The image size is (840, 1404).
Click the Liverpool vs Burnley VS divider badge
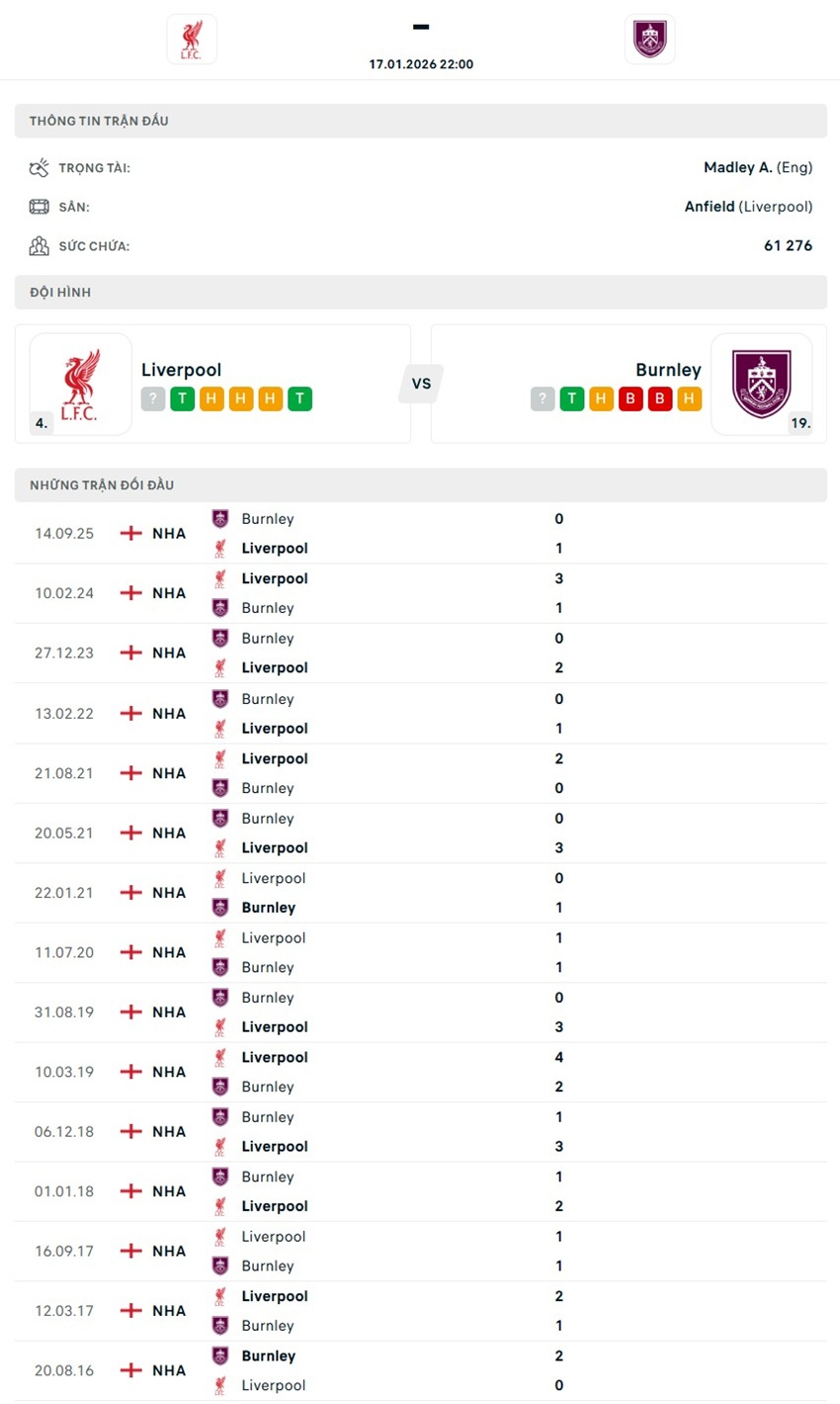point(421,384)
